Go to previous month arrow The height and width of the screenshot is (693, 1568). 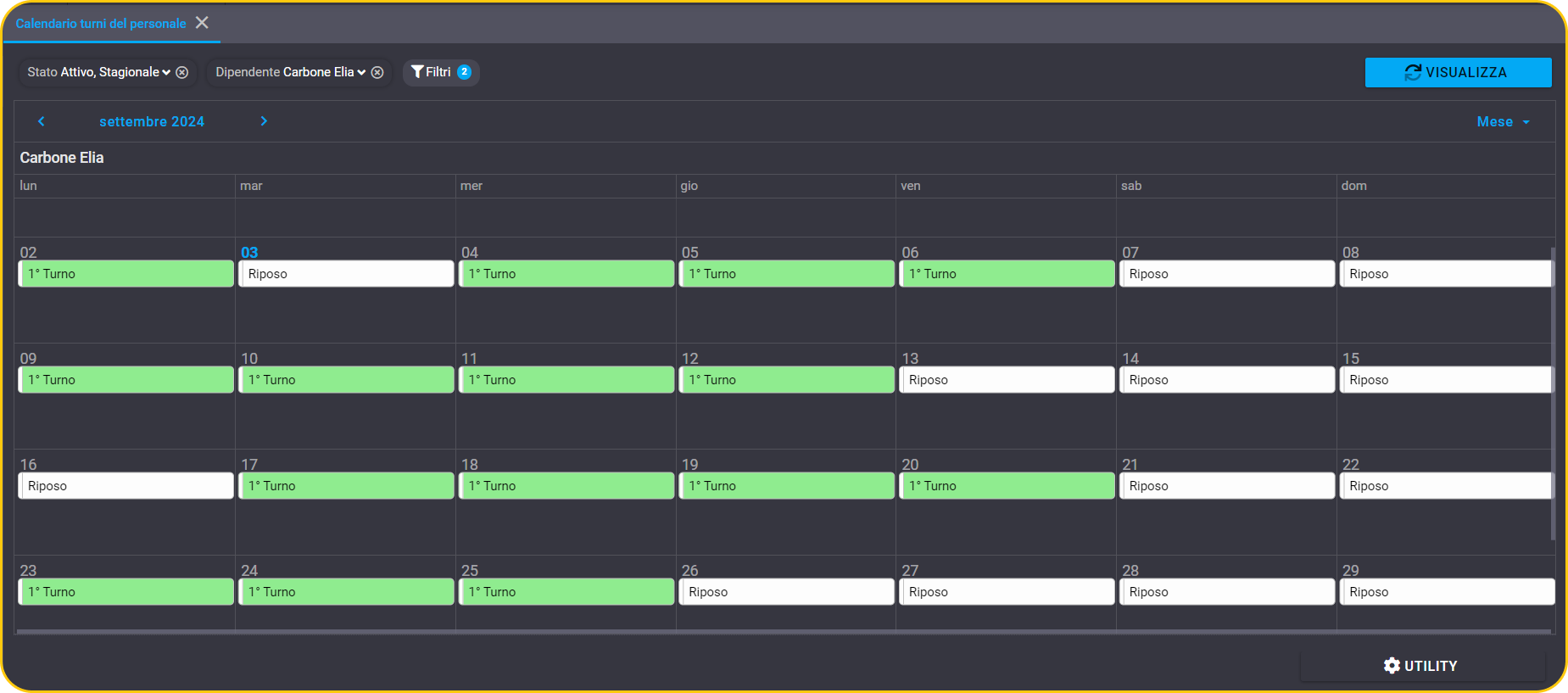pyautogui.click(x=41, y=121)
